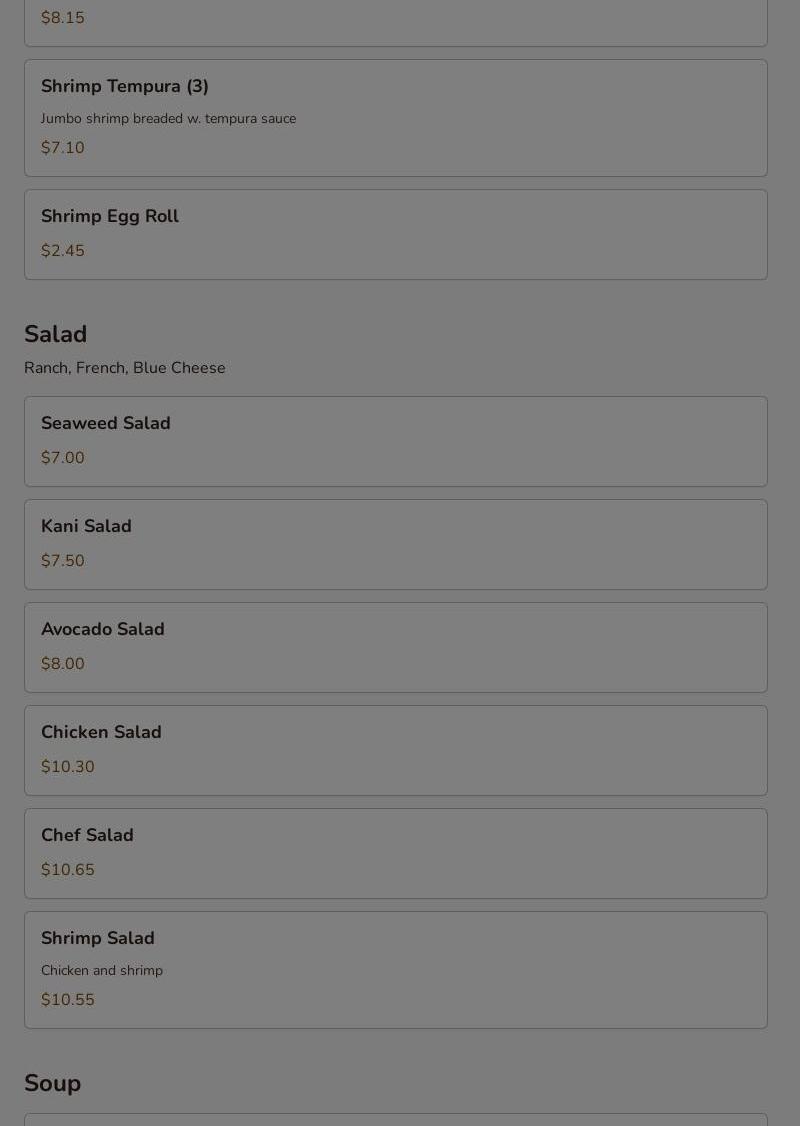Click the Chicken and shrimp description
The width and height of the screenshot is (800, 1126).
point(102,971)
